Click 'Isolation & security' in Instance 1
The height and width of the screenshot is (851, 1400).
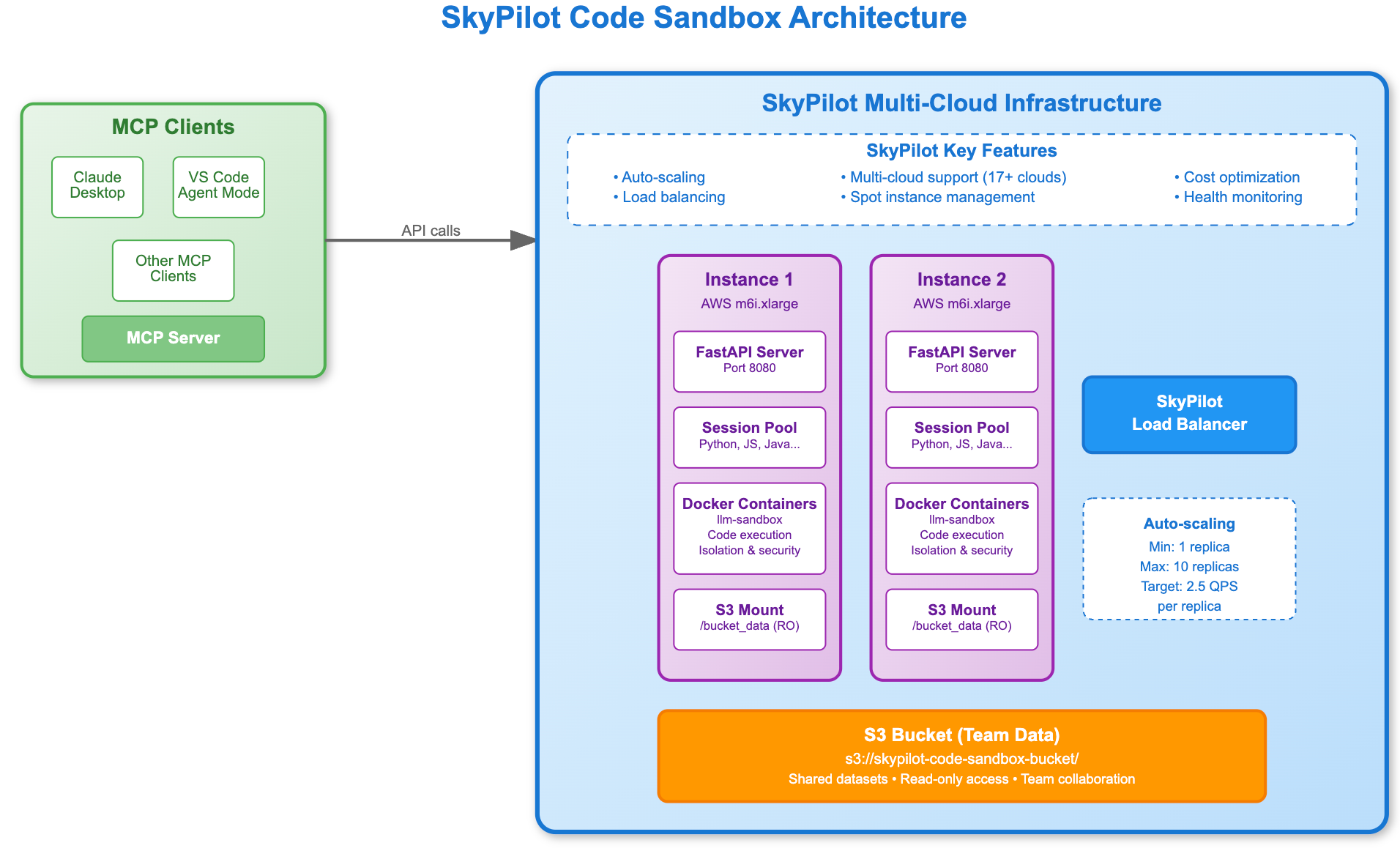(749, 551)
